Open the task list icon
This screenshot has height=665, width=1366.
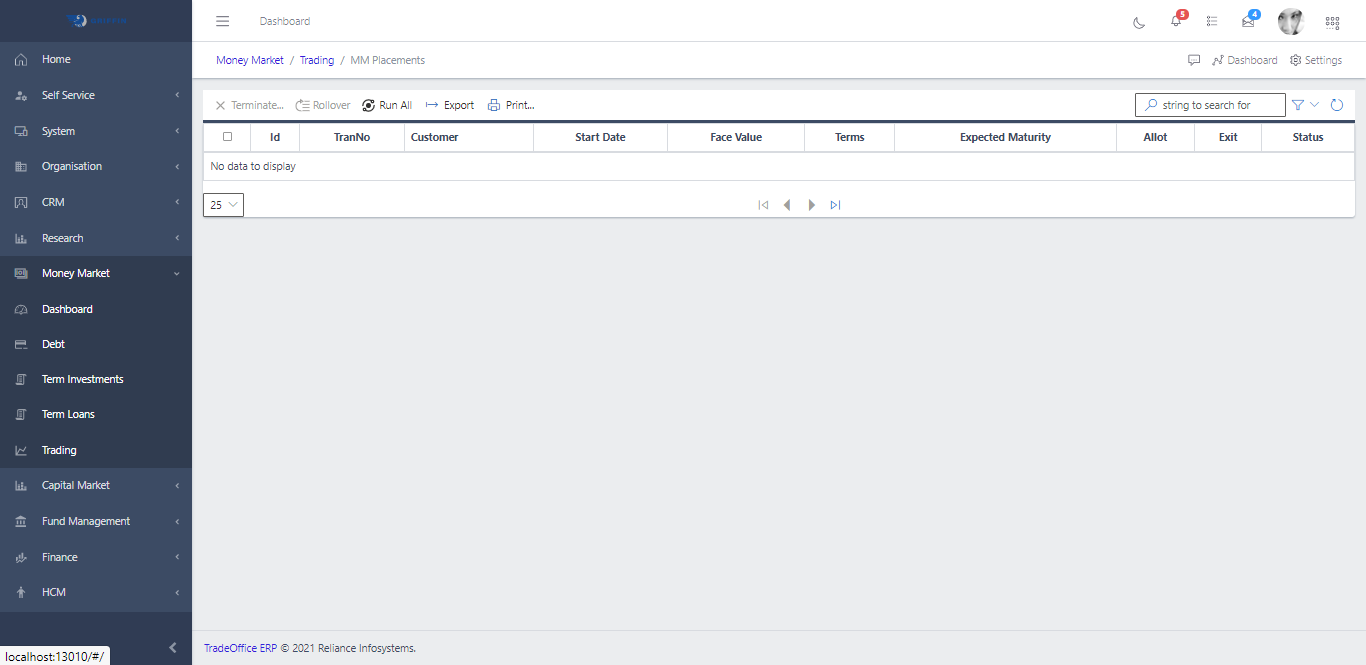tap(1212, 21)
